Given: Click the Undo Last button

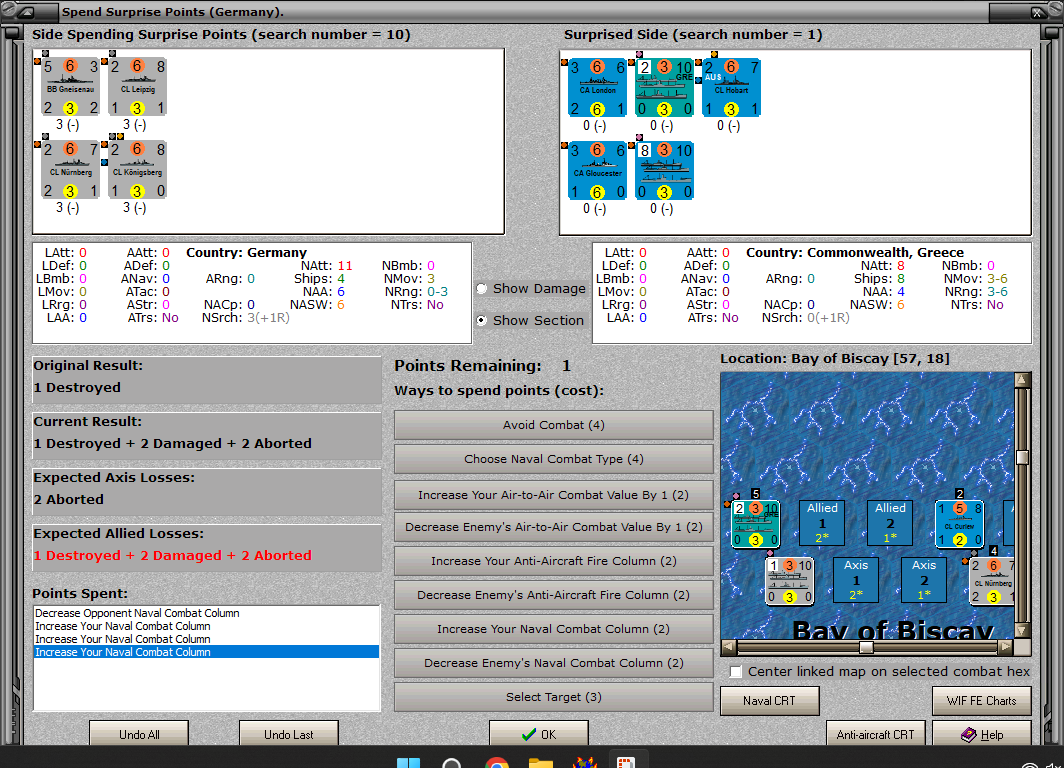Looking at the screenshot, I should [288, 734].
